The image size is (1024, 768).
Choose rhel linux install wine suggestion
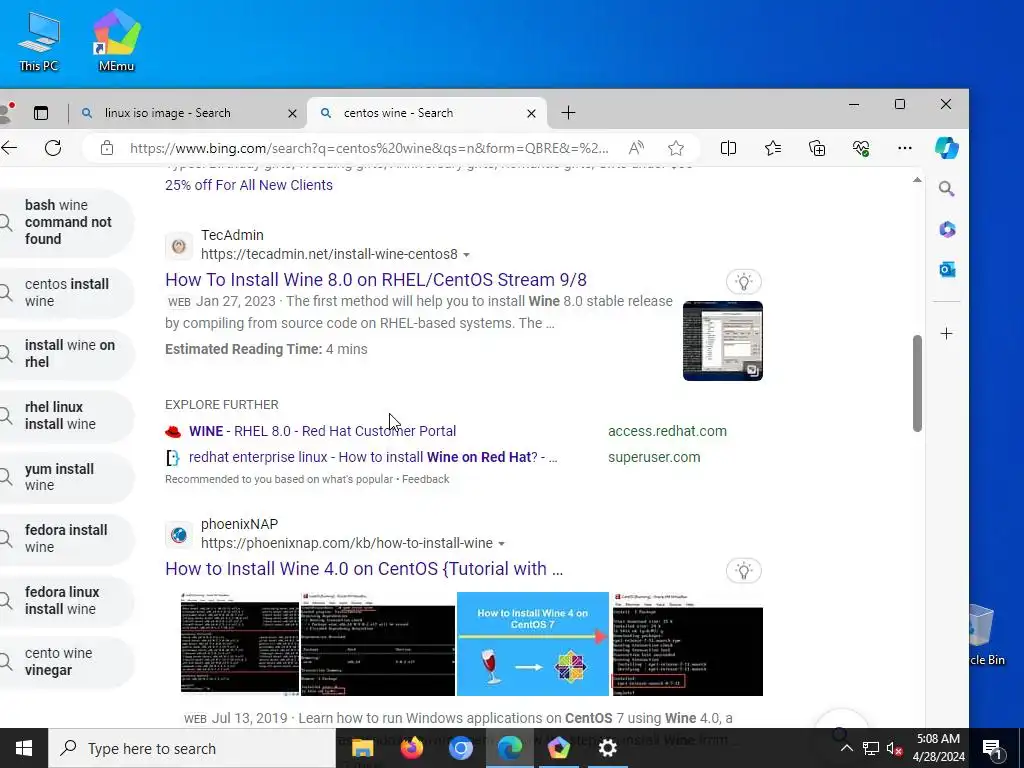pos(65,415)
